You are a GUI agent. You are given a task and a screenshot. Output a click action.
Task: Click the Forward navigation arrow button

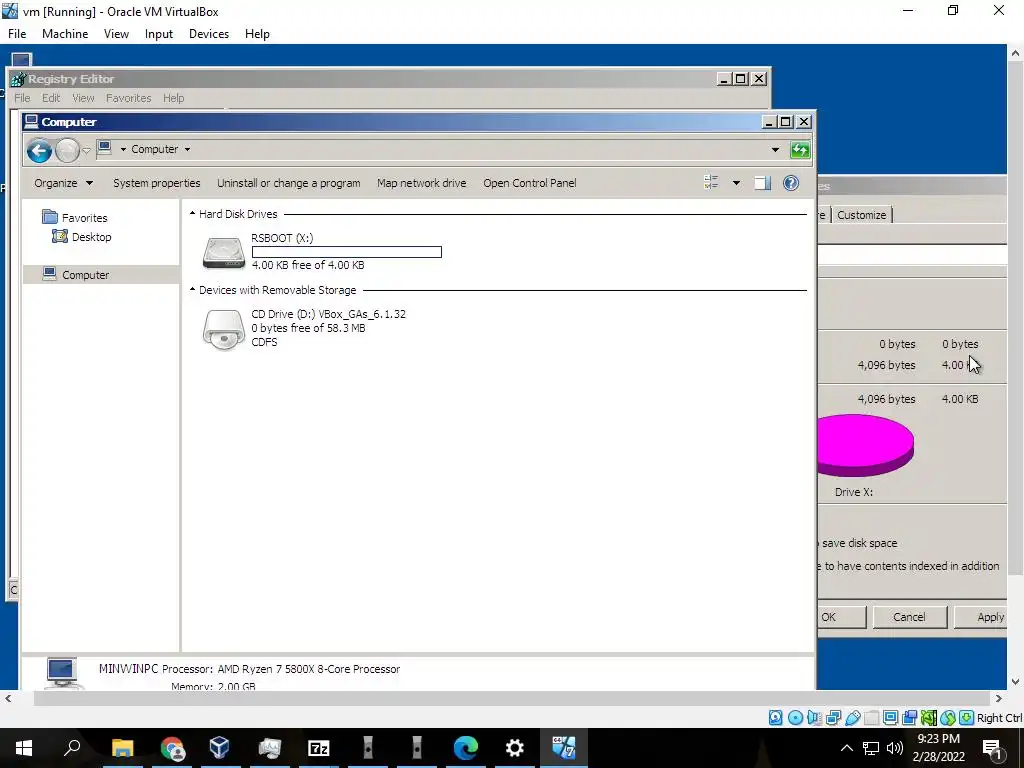(67, 151)
